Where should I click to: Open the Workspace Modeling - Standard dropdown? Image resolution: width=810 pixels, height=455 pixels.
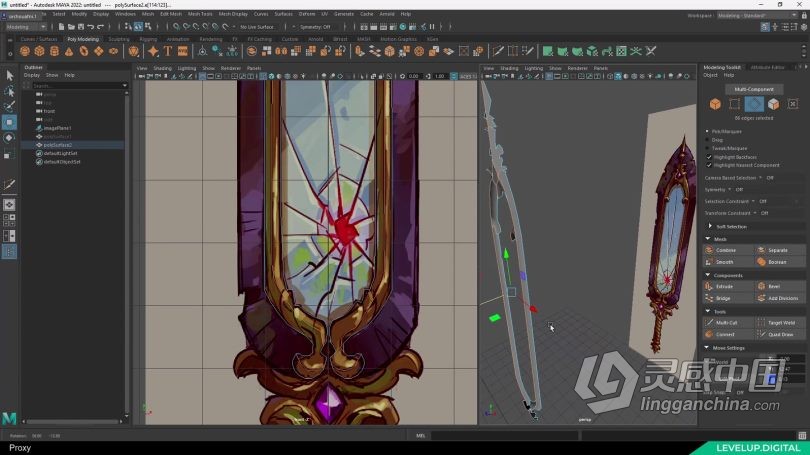click(x=757, y=15)
